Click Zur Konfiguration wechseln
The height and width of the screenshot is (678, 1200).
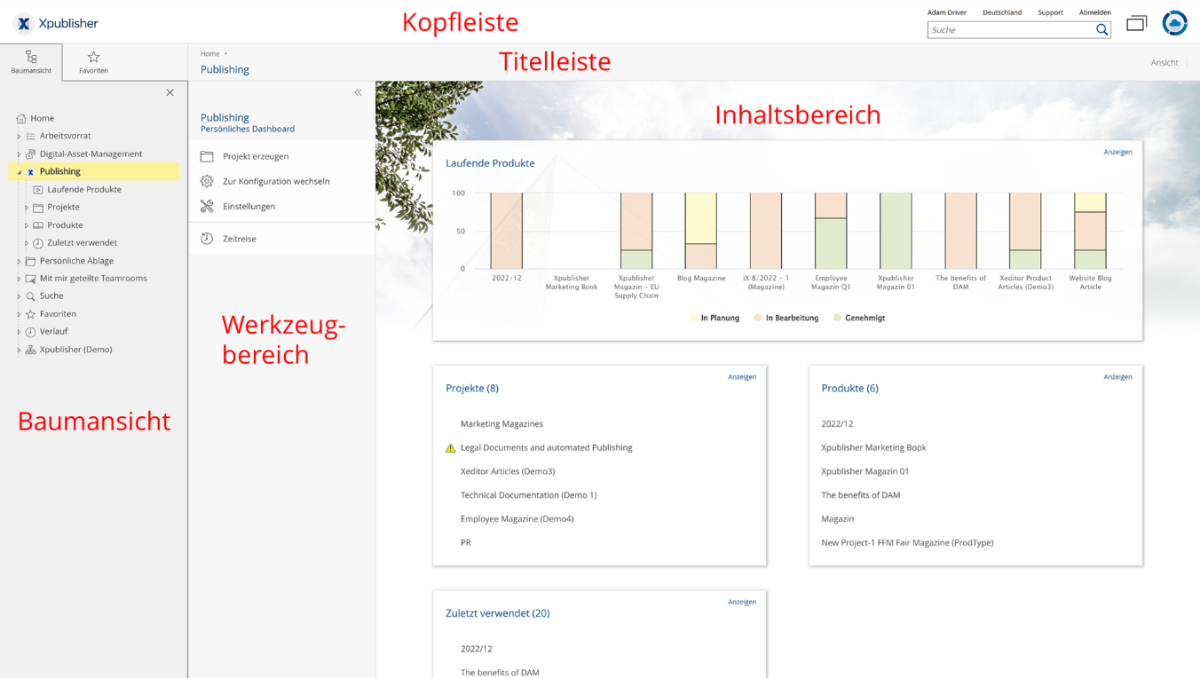pos(276,181)
